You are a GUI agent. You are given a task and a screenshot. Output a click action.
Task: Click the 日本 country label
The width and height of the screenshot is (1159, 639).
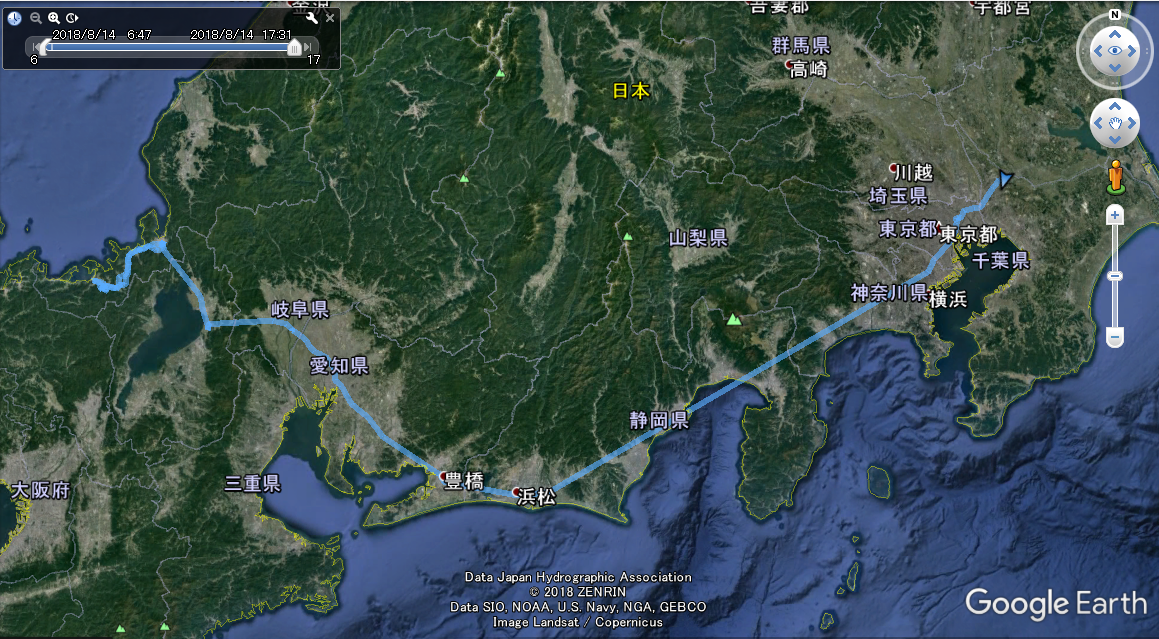(631, 91)
